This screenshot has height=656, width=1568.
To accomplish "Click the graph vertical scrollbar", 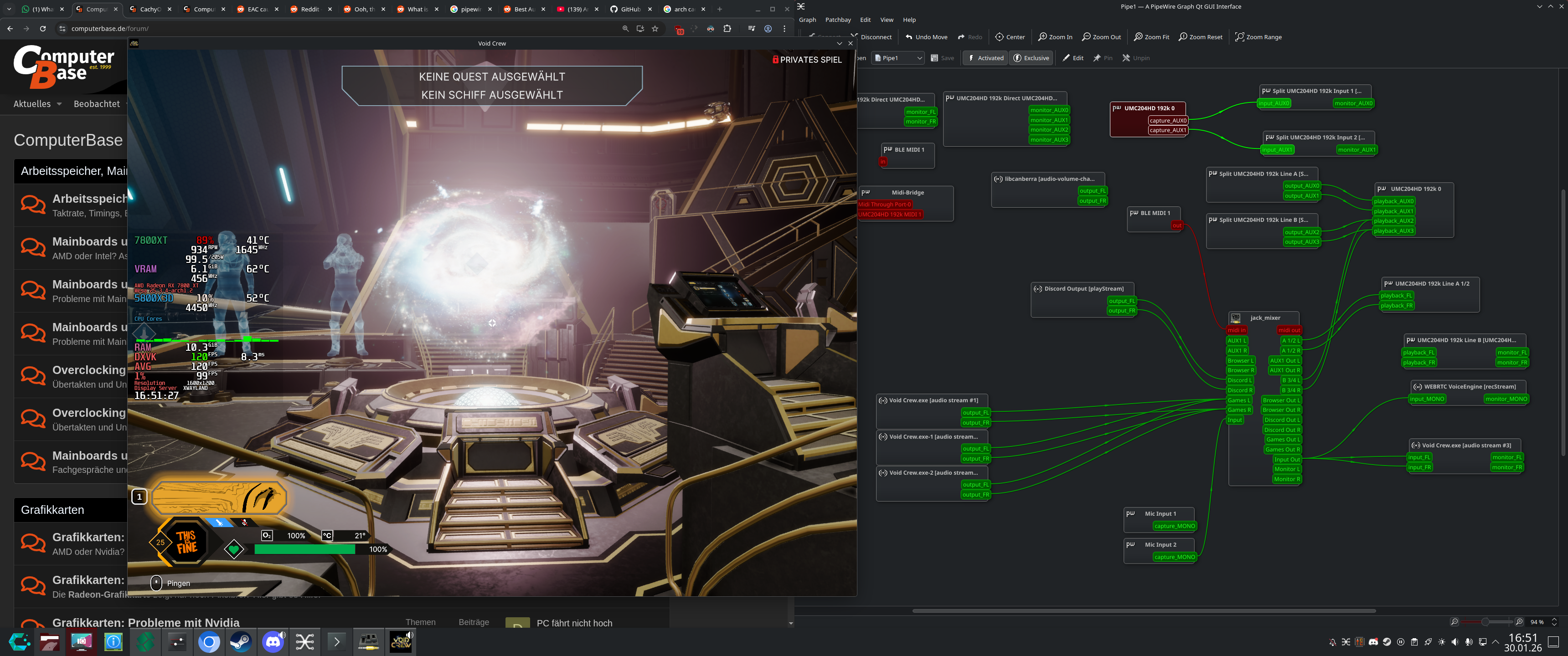I will coord(1563,323).
